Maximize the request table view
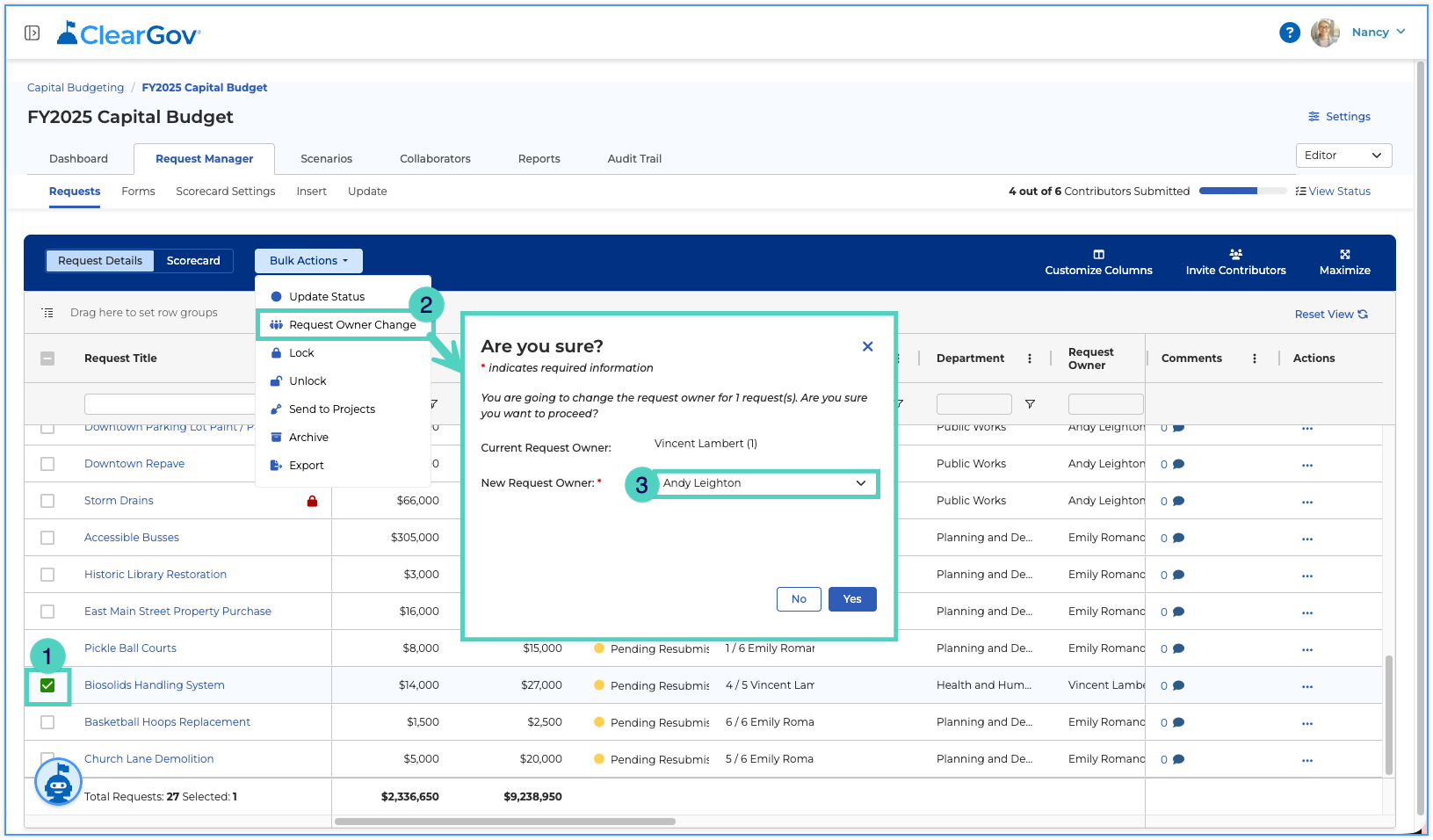1433x840 pixels. pyautogui.click(x=1344, y=255)
